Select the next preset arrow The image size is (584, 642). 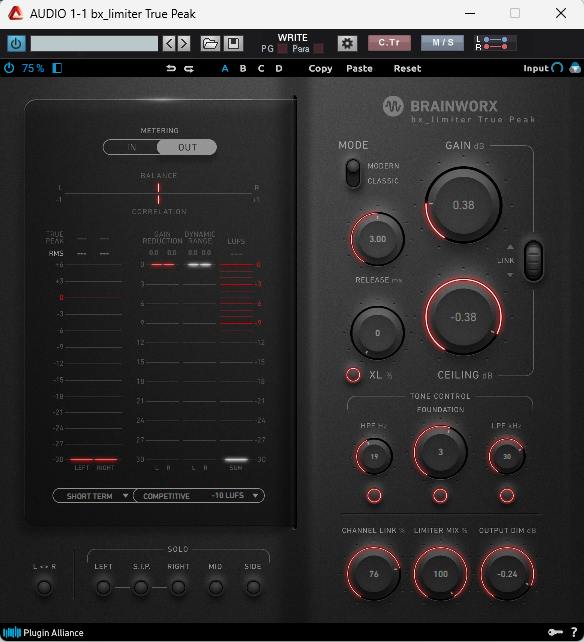pyautogui.click(x=184, y=43)
